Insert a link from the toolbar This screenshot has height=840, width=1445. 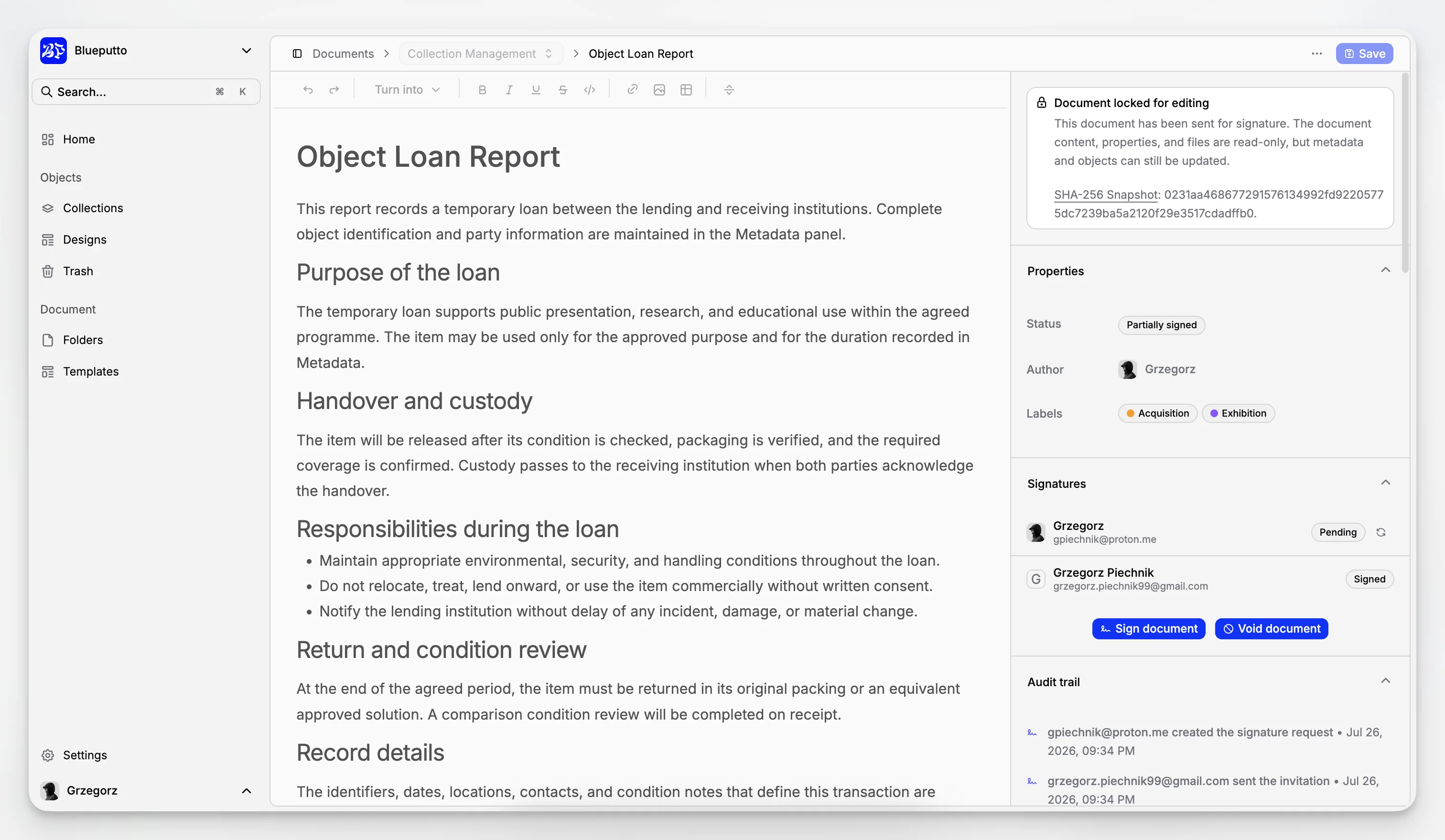pyautogui.click(x=633, y=89)
